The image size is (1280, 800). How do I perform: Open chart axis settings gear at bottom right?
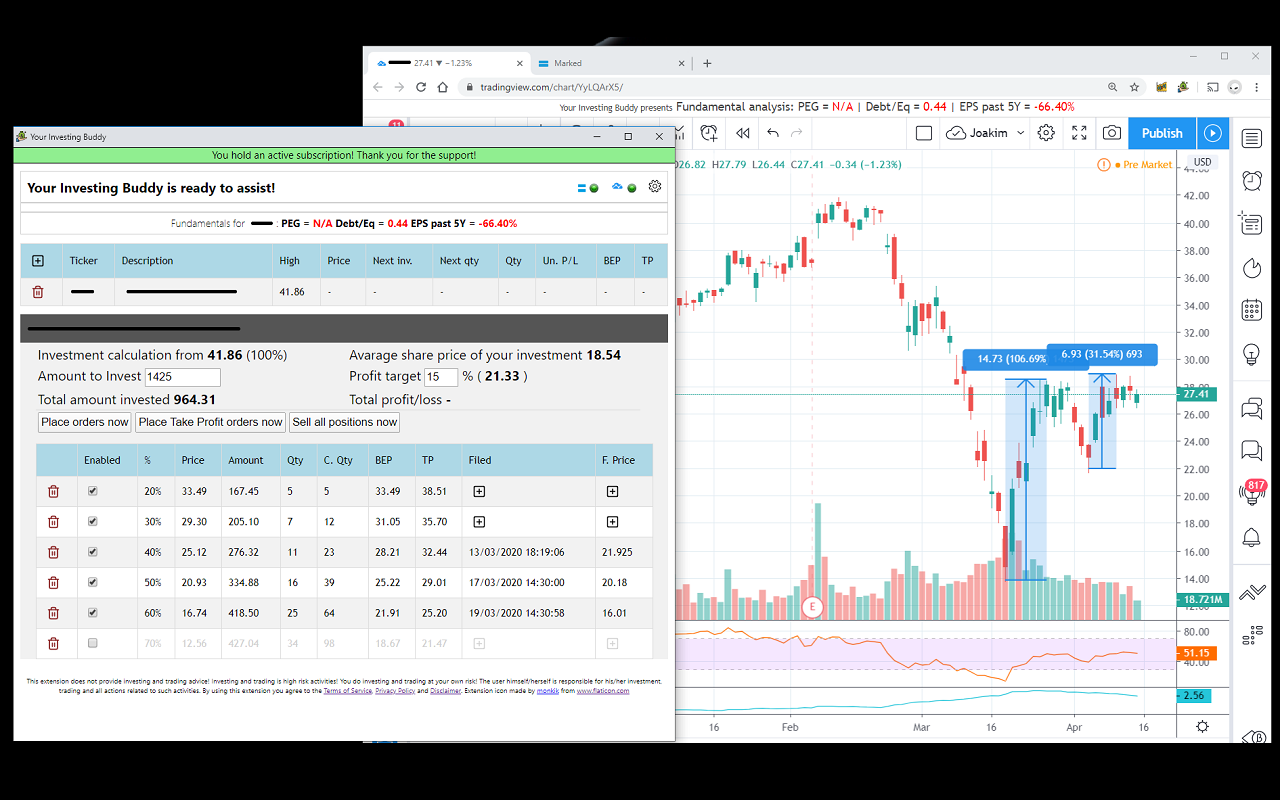(x=1202, y=727)
